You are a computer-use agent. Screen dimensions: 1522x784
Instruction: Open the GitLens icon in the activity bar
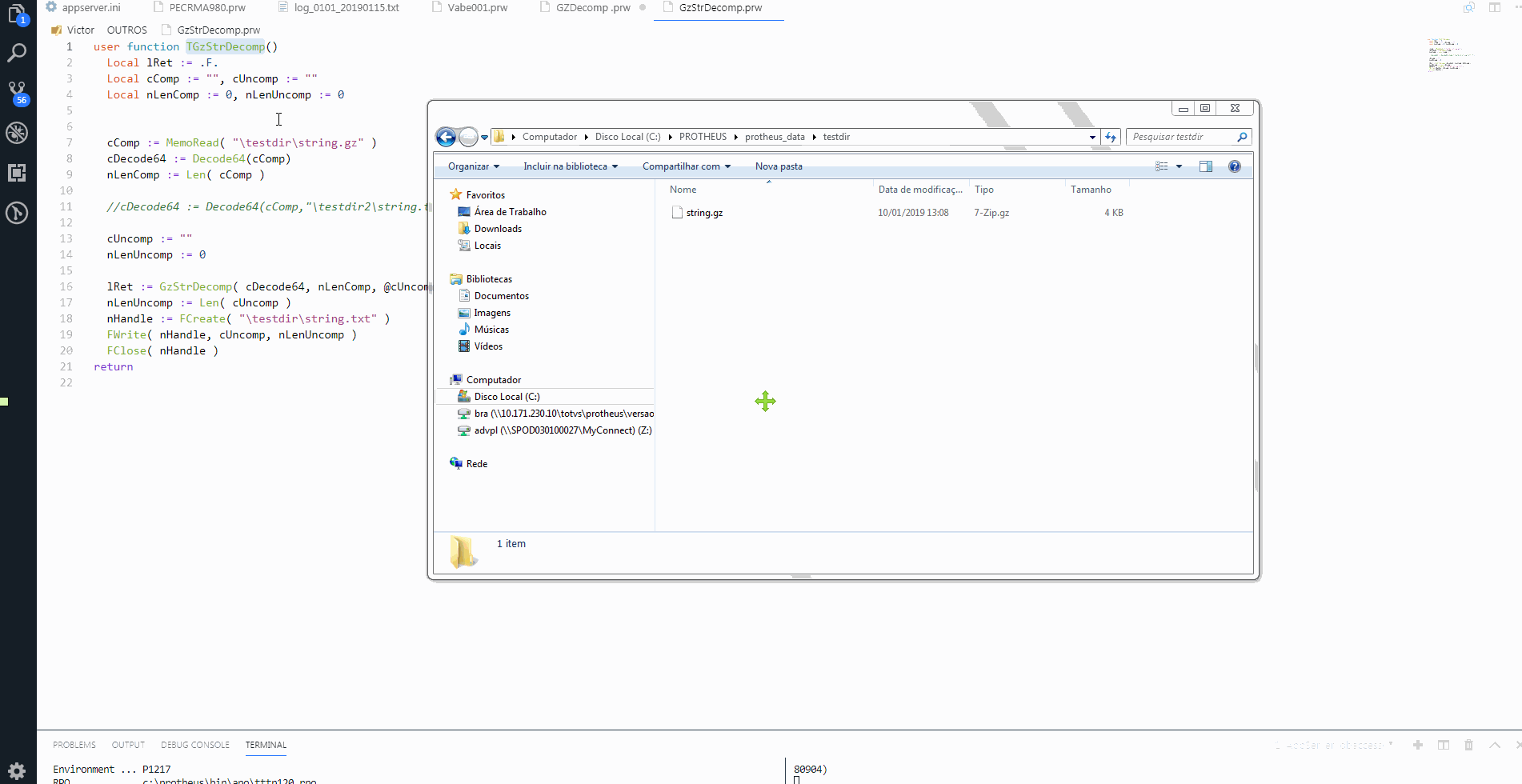(x=17, y=213)
